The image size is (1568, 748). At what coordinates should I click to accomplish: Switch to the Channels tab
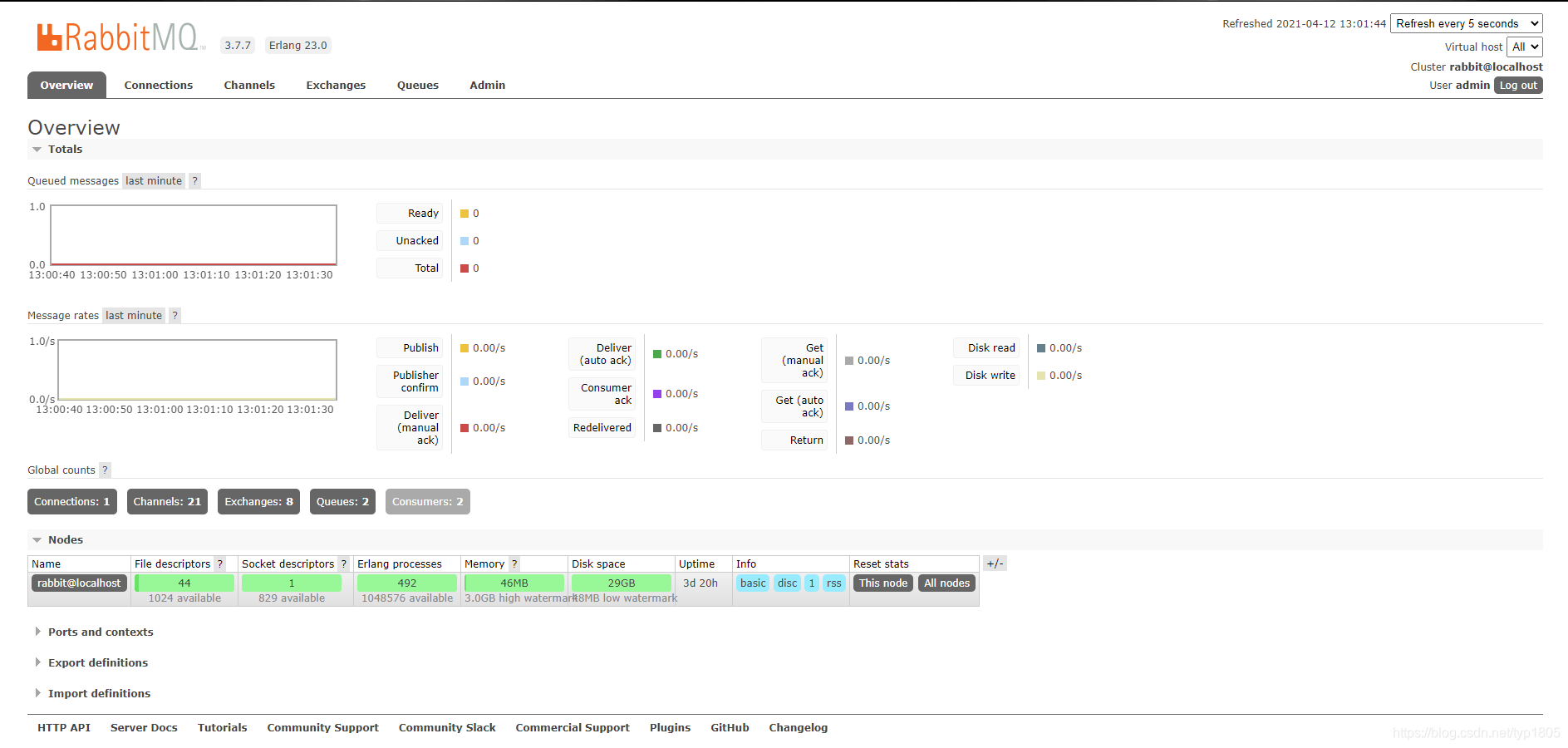pyautogui.click(x=249, y=85)
